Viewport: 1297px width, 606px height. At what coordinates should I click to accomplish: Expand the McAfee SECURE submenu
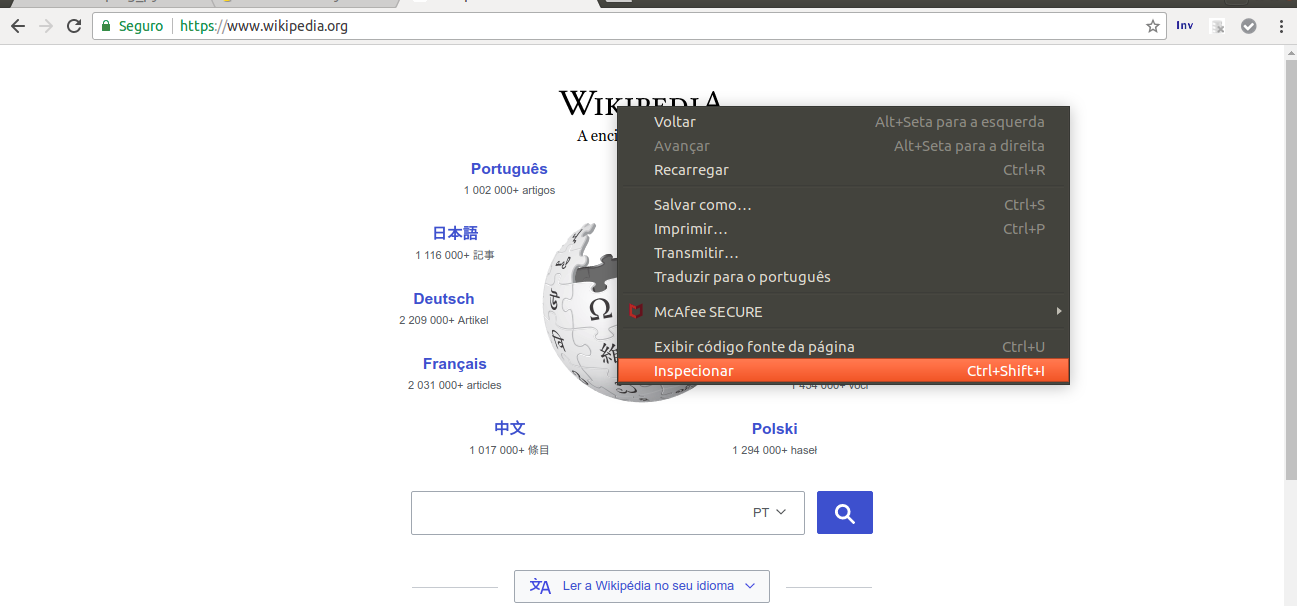(x=1058, y=311)
